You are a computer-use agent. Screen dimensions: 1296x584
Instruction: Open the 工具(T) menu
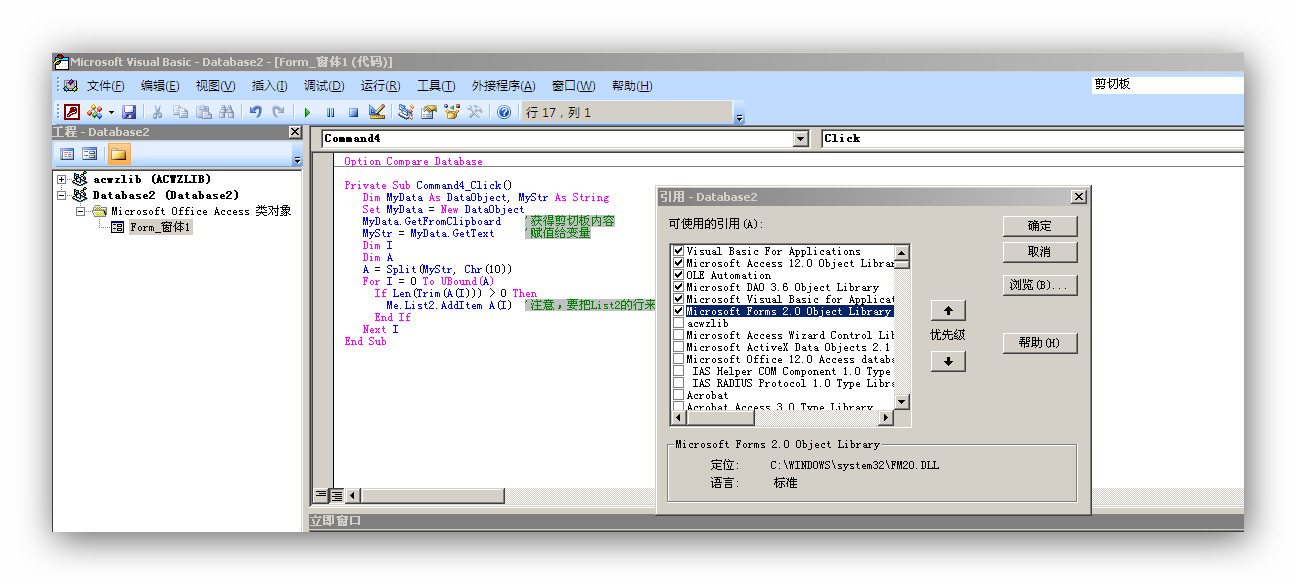click(435, 86)
